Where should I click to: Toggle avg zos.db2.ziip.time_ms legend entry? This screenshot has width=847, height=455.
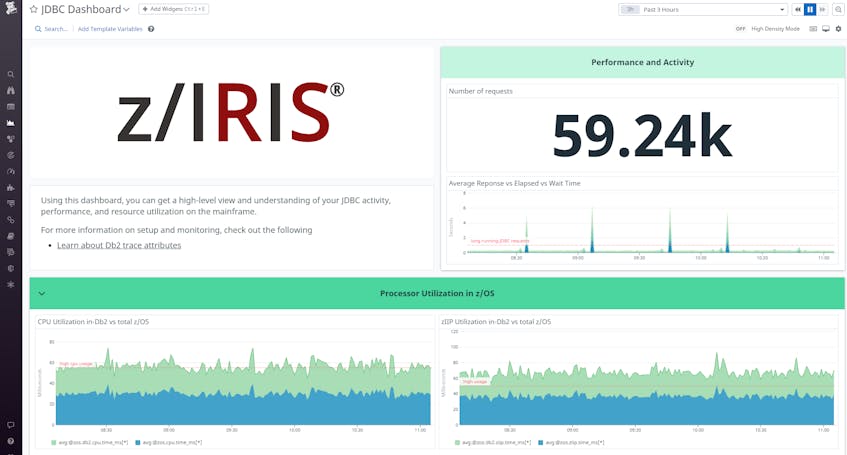coord(493,443)
